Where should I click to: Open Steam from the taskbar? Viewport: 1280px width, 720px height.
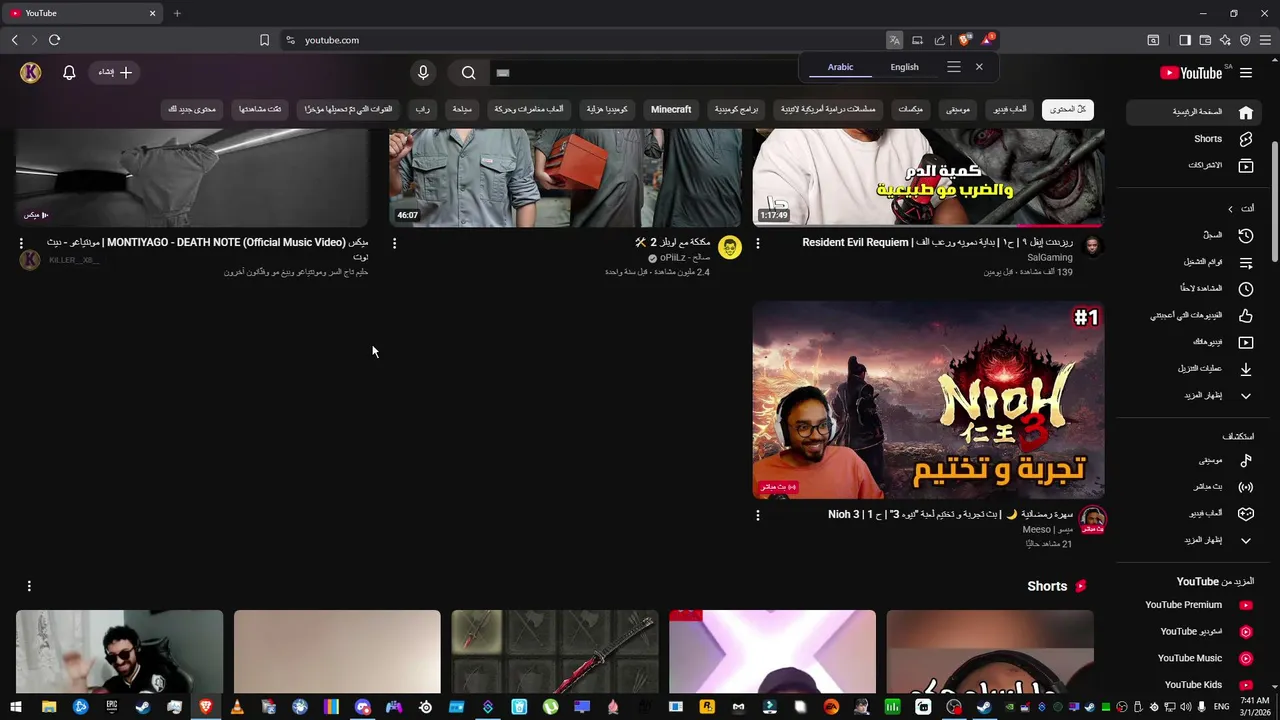[x=143, y=707]
